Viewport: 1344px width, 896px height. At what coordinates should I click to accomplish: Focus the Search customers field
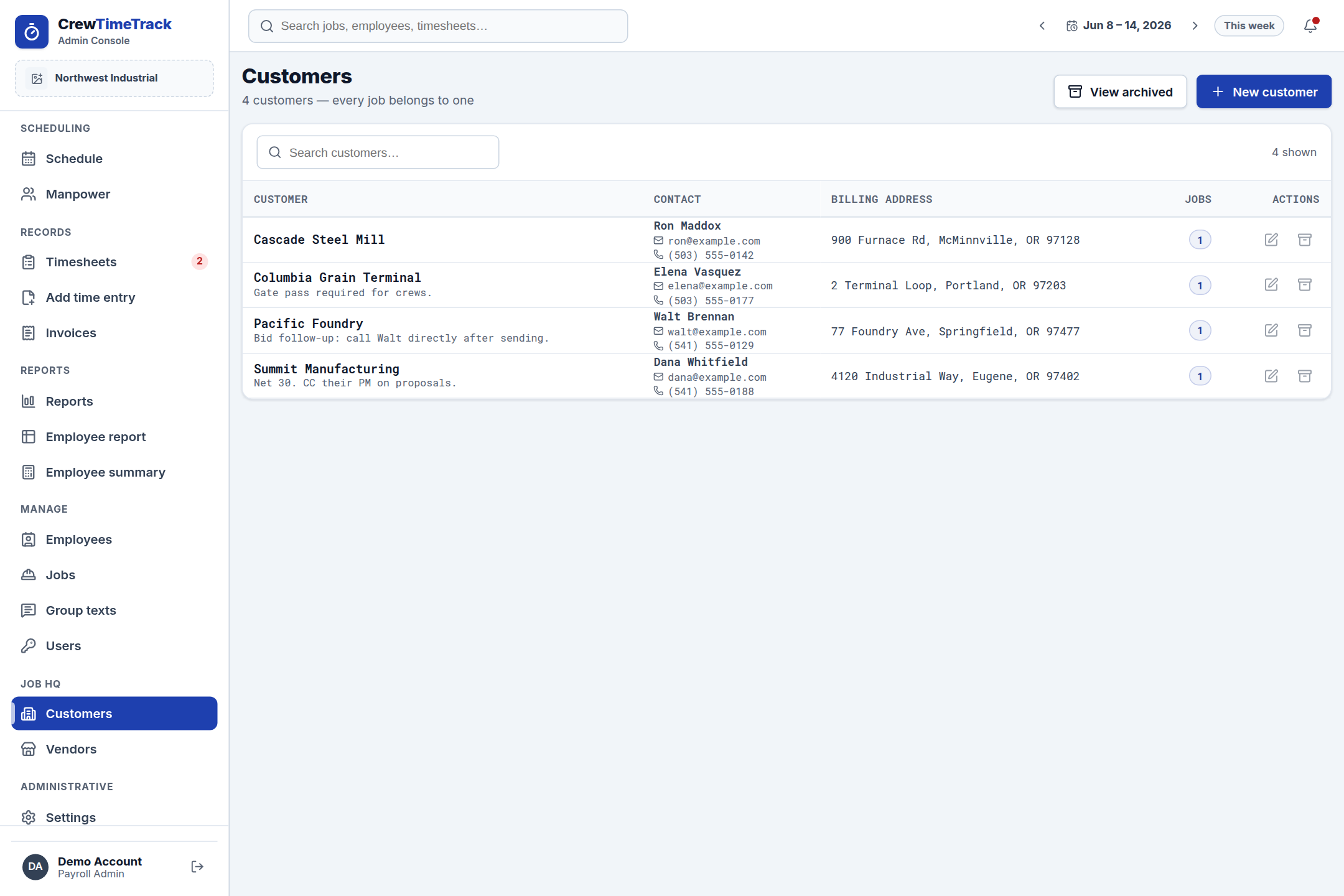pyautogui.click(x=378, y=152)
